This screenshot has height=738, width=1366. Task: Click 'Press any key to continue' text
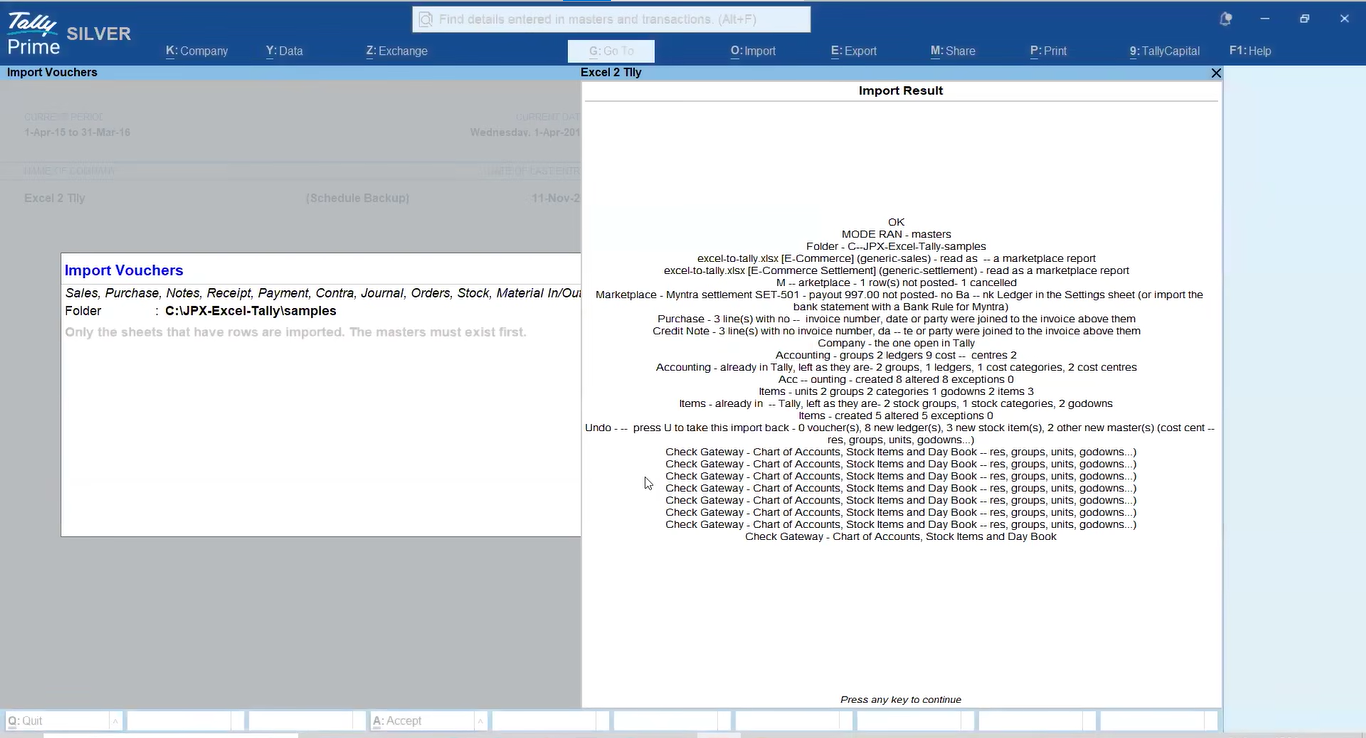point(901,700)
